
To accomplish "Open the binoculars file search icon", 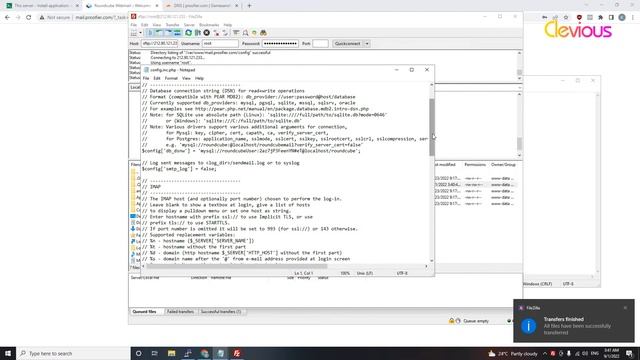I will 264,33.
